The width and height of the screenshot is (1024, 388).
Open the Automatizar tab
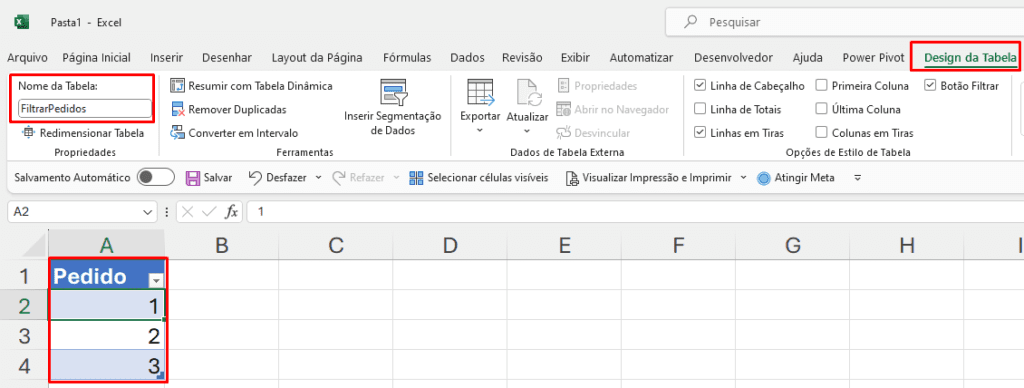pyautogui.click(x=641, y=57)
